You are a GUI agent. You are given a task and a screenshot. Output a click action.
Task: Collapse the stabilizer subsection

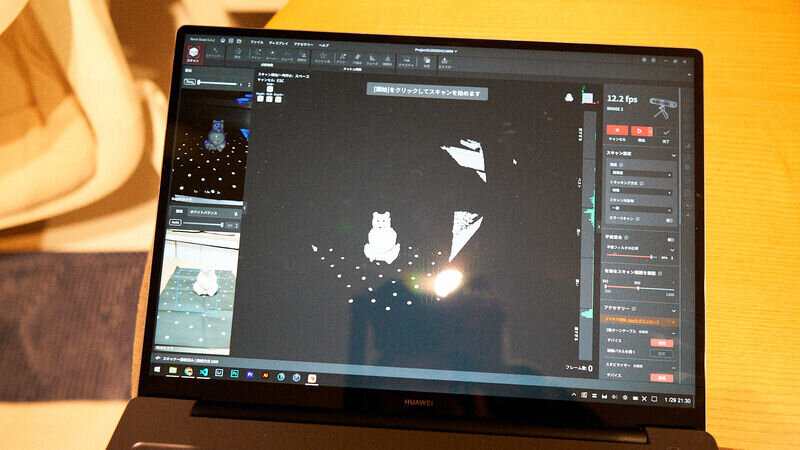(x=674, y=368)
